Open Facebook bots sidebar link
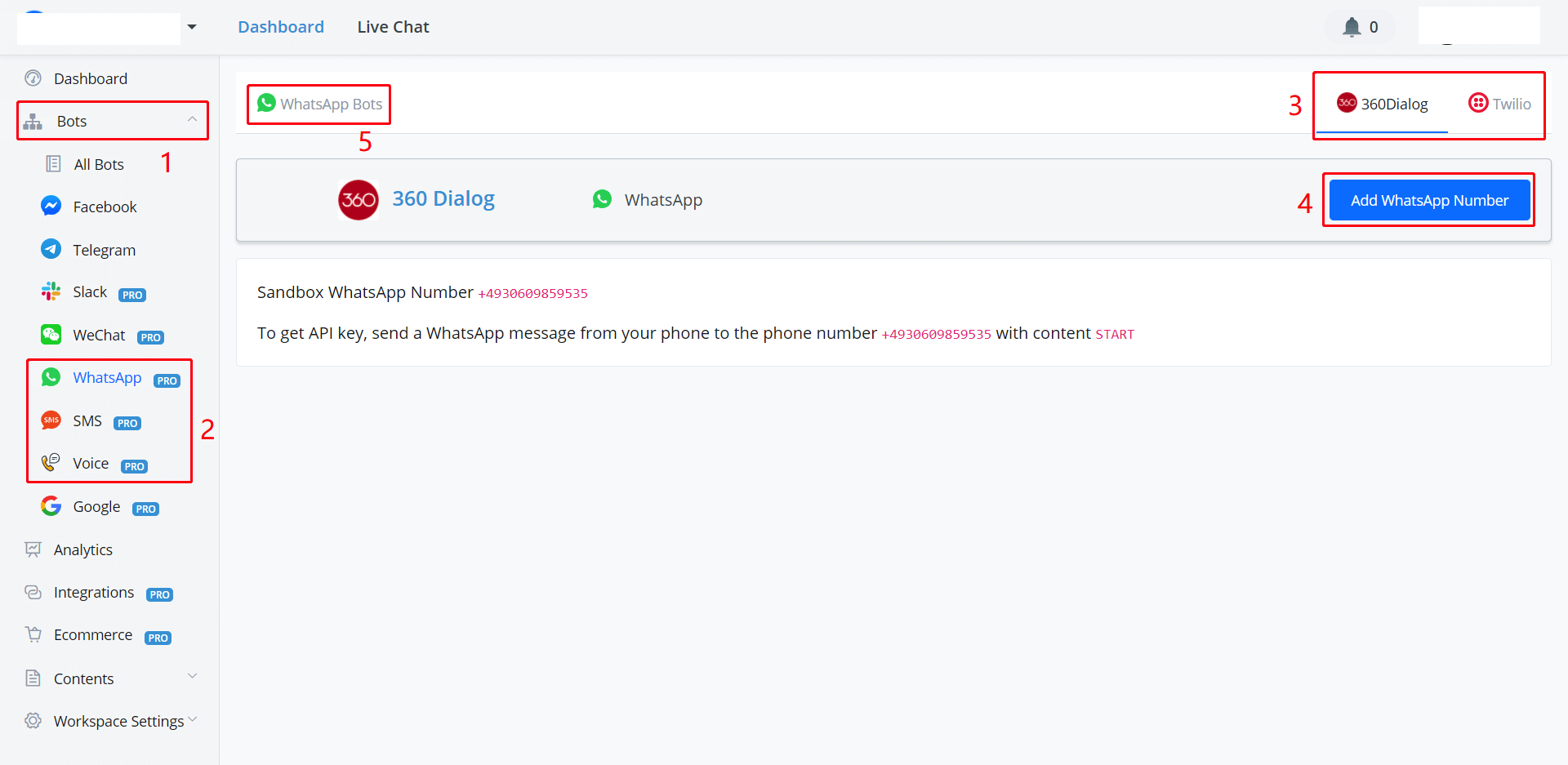The height and width of the screenshot is (765, 1568). click(105, 207)
